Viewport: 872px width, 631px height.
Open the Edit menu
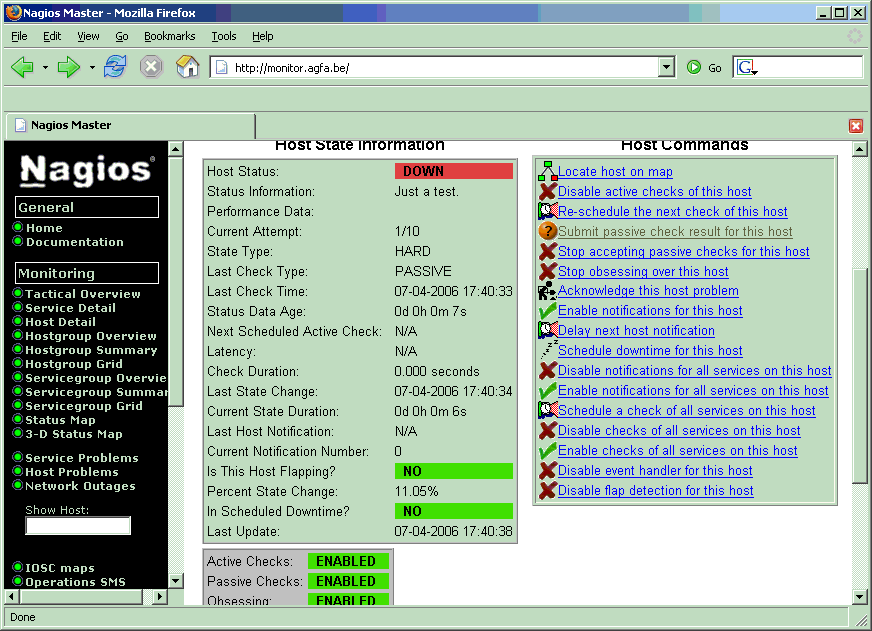(x=52, y=36)
